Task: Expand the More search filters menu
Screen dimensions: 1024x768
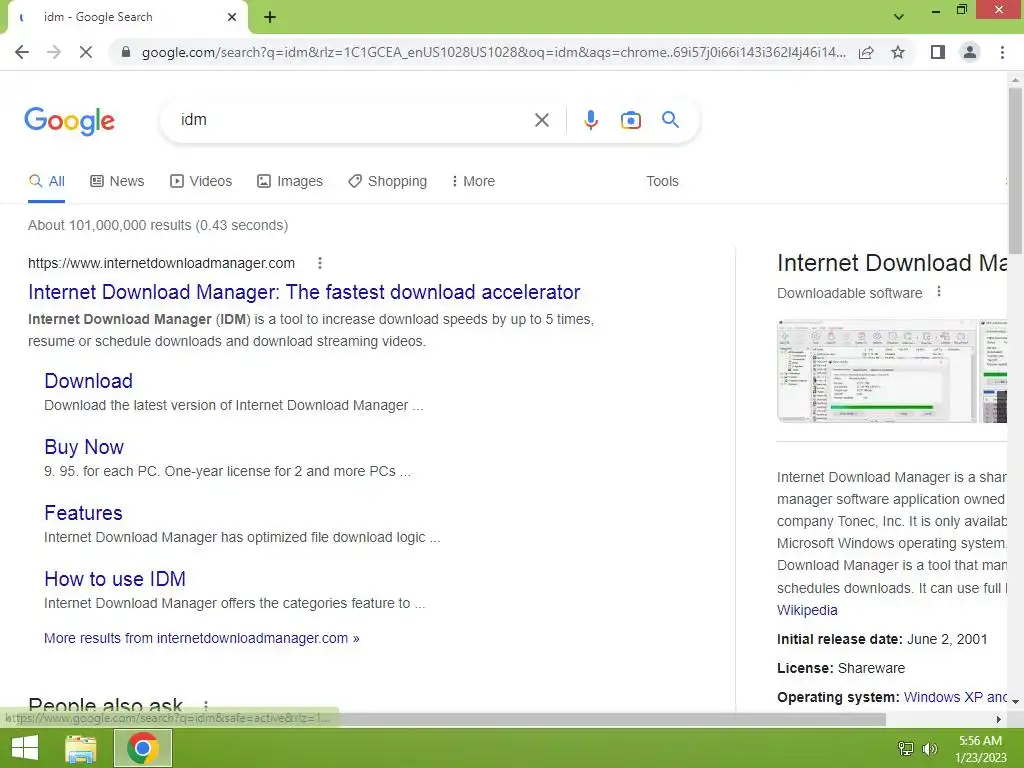Action: (473, 182)
